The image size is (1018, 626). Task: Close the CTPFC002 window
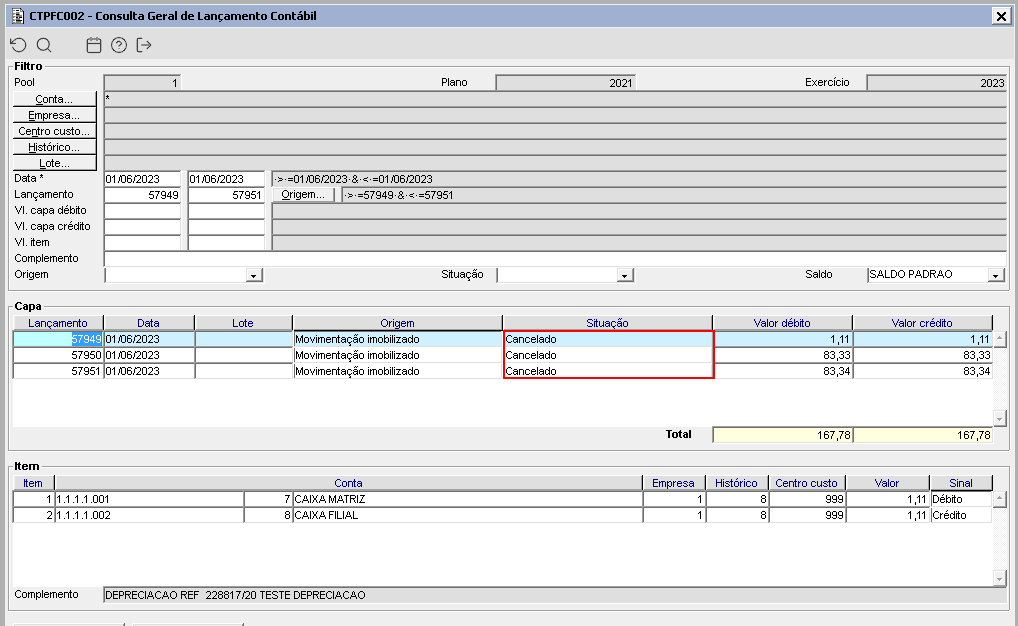(x=1001, y=16)
